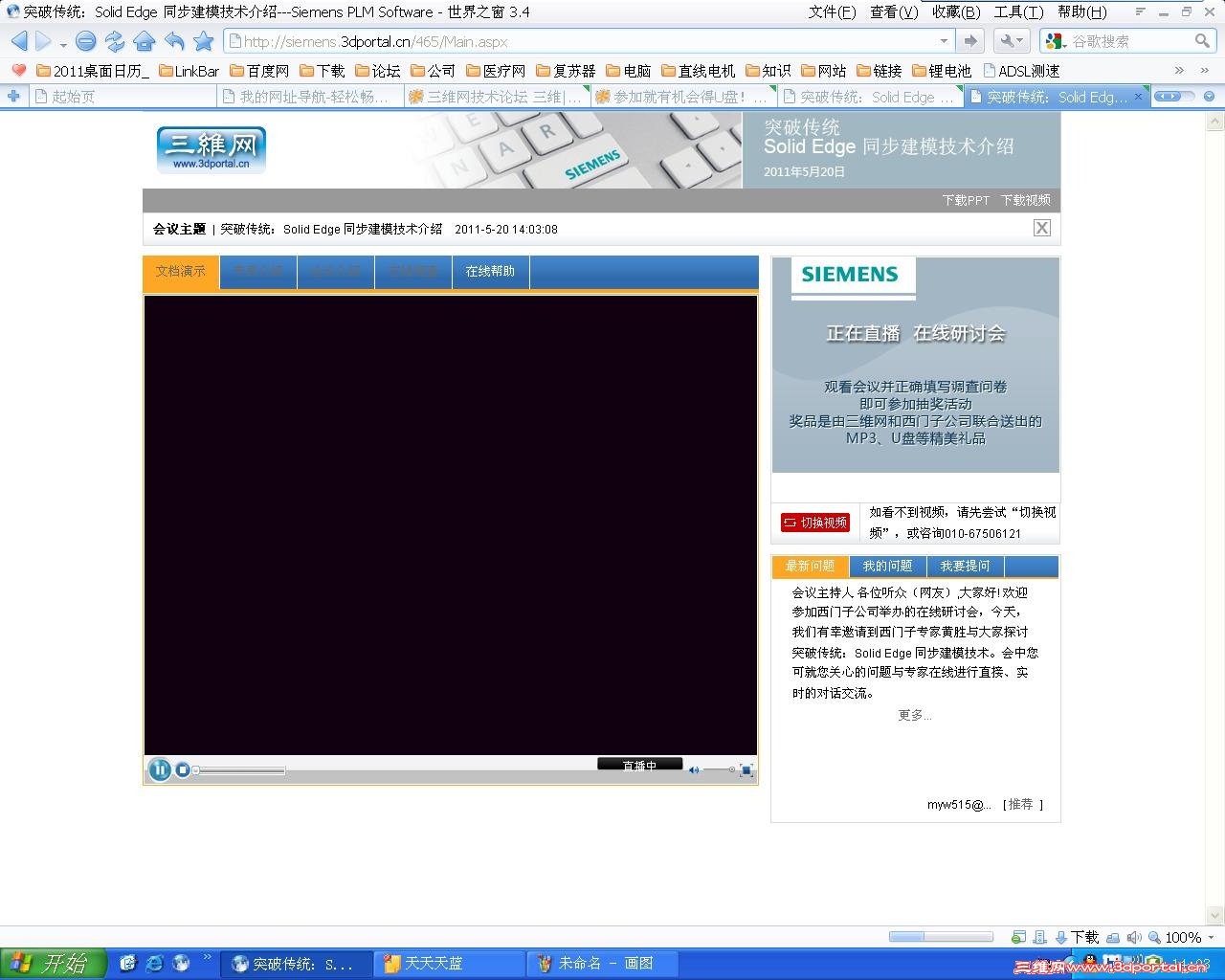Viewport: 1225px width, 980px height.
Task: Click the video seek progress slider
Action: point(239,770)
